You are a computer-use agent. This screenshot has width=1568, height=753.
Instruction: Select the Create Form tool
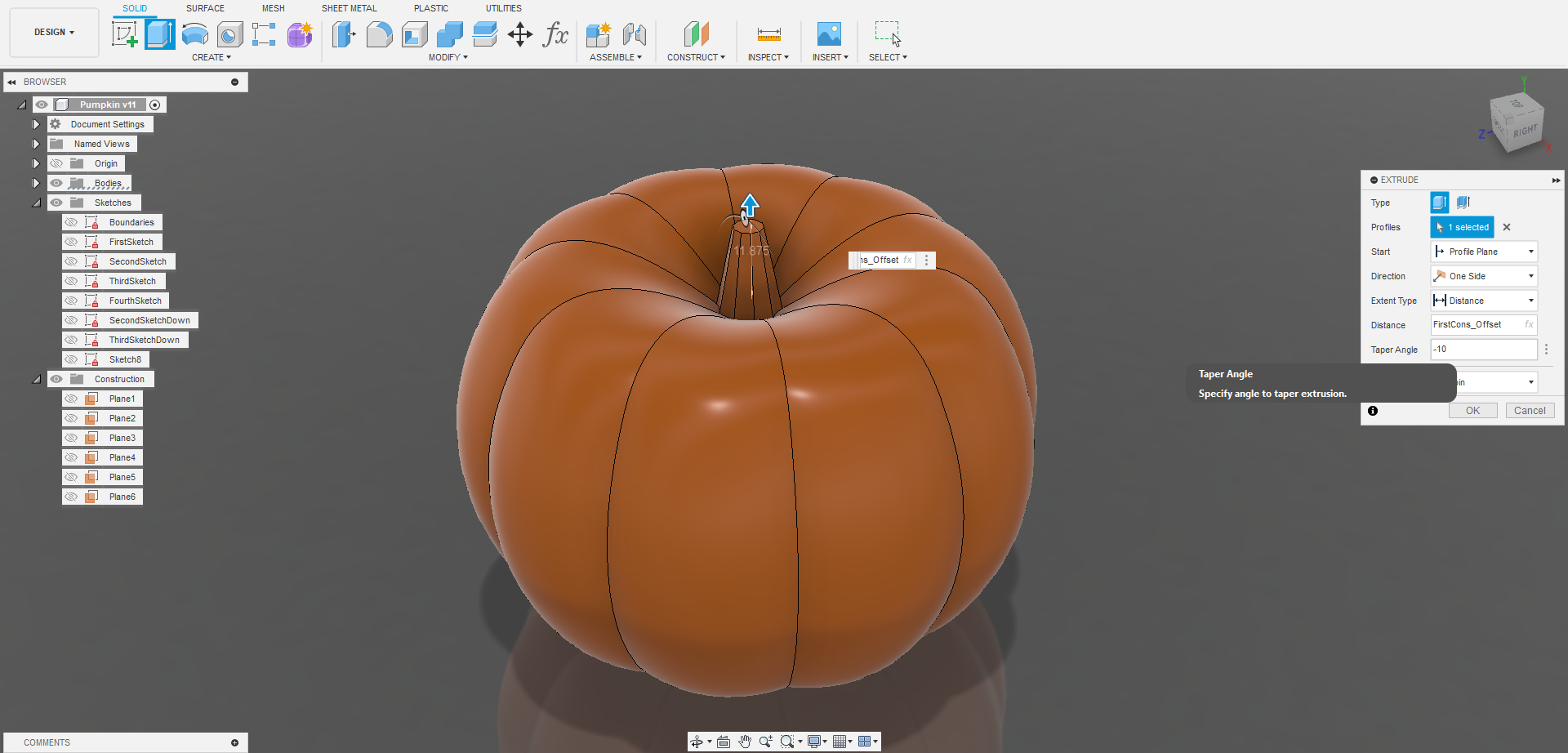pos(300,34)
